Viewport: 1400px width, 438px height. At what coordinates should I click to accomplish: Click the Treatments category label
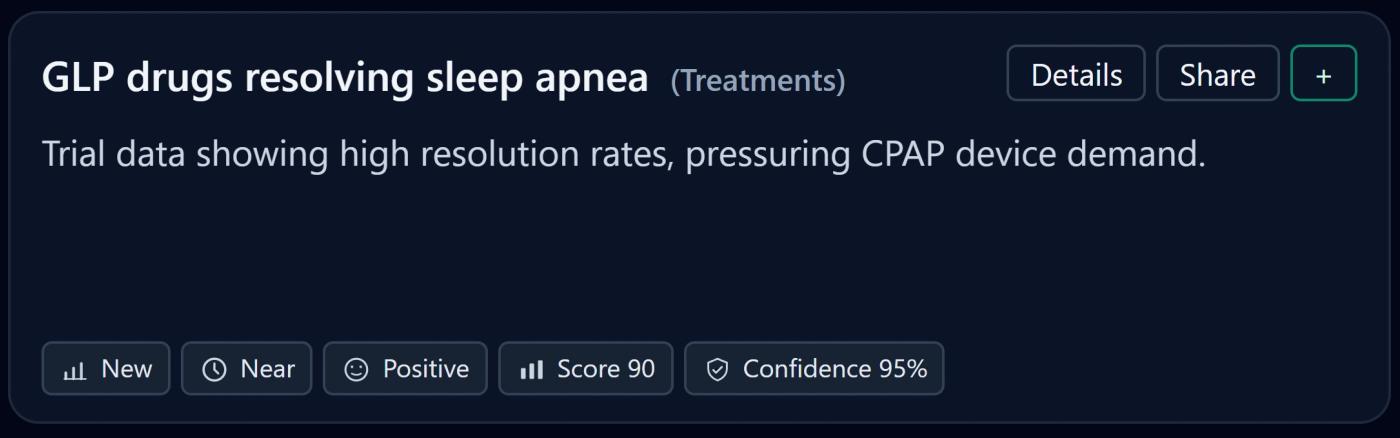[757, 80]
